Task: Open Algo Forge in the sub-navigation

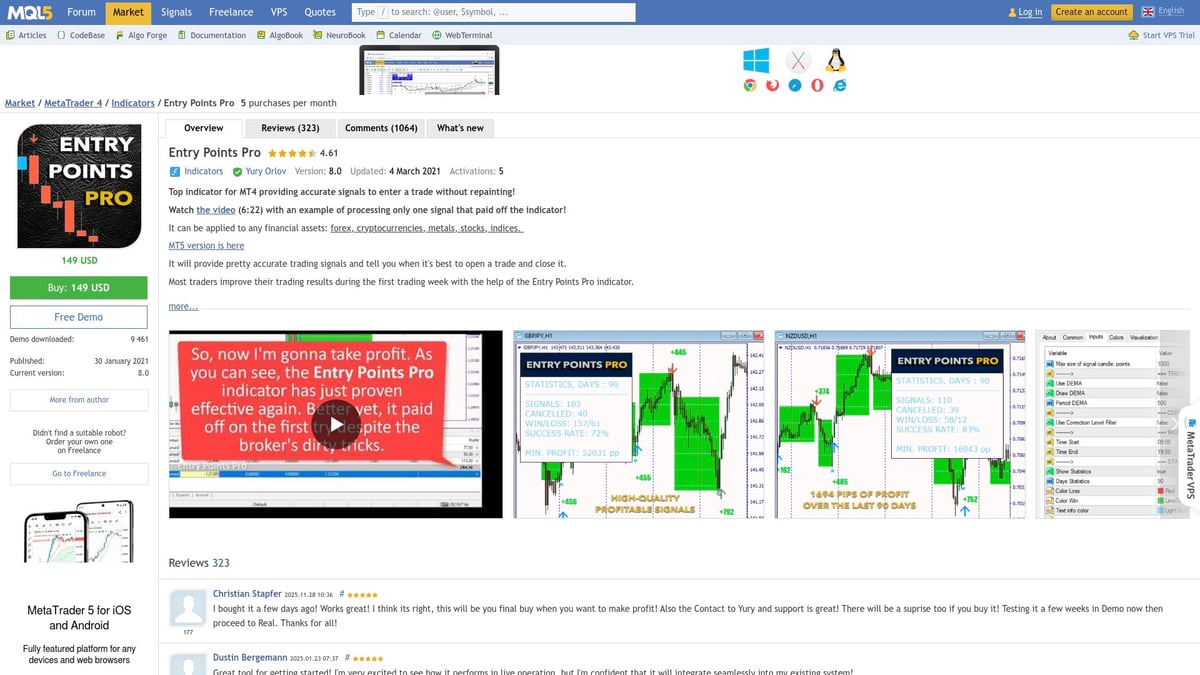Action: pyautogui.click(x=142, y=35)
